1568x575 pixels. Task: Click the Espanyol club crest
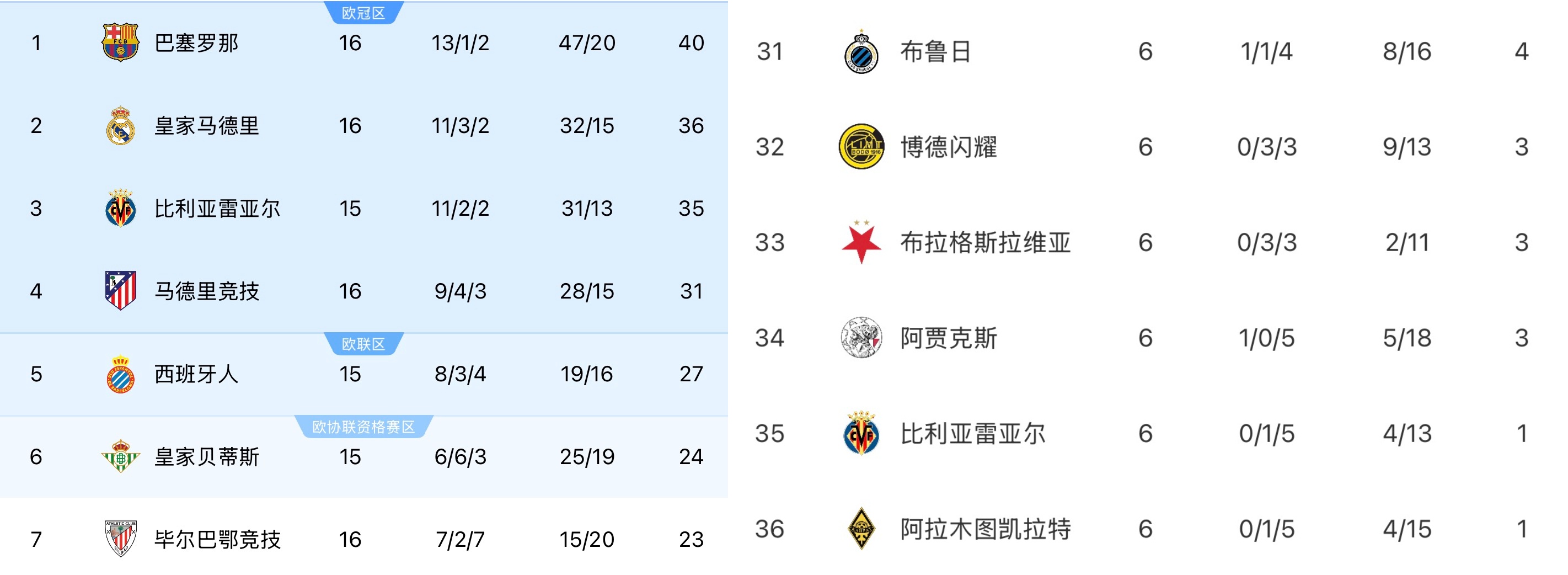click(120, 374)
